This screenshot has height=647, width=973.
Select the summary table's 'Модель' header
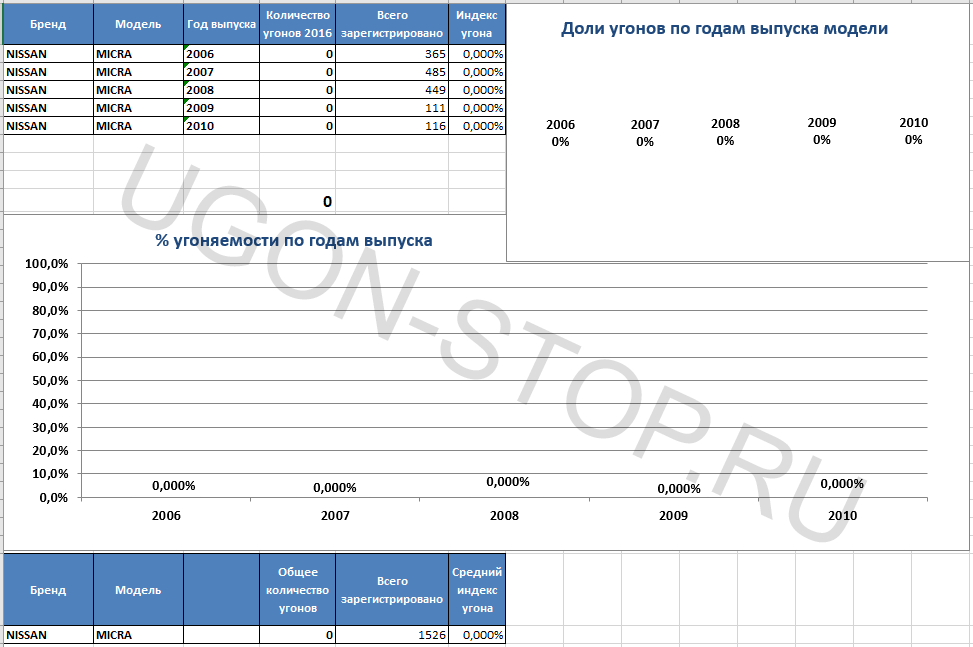click(138, 590)
